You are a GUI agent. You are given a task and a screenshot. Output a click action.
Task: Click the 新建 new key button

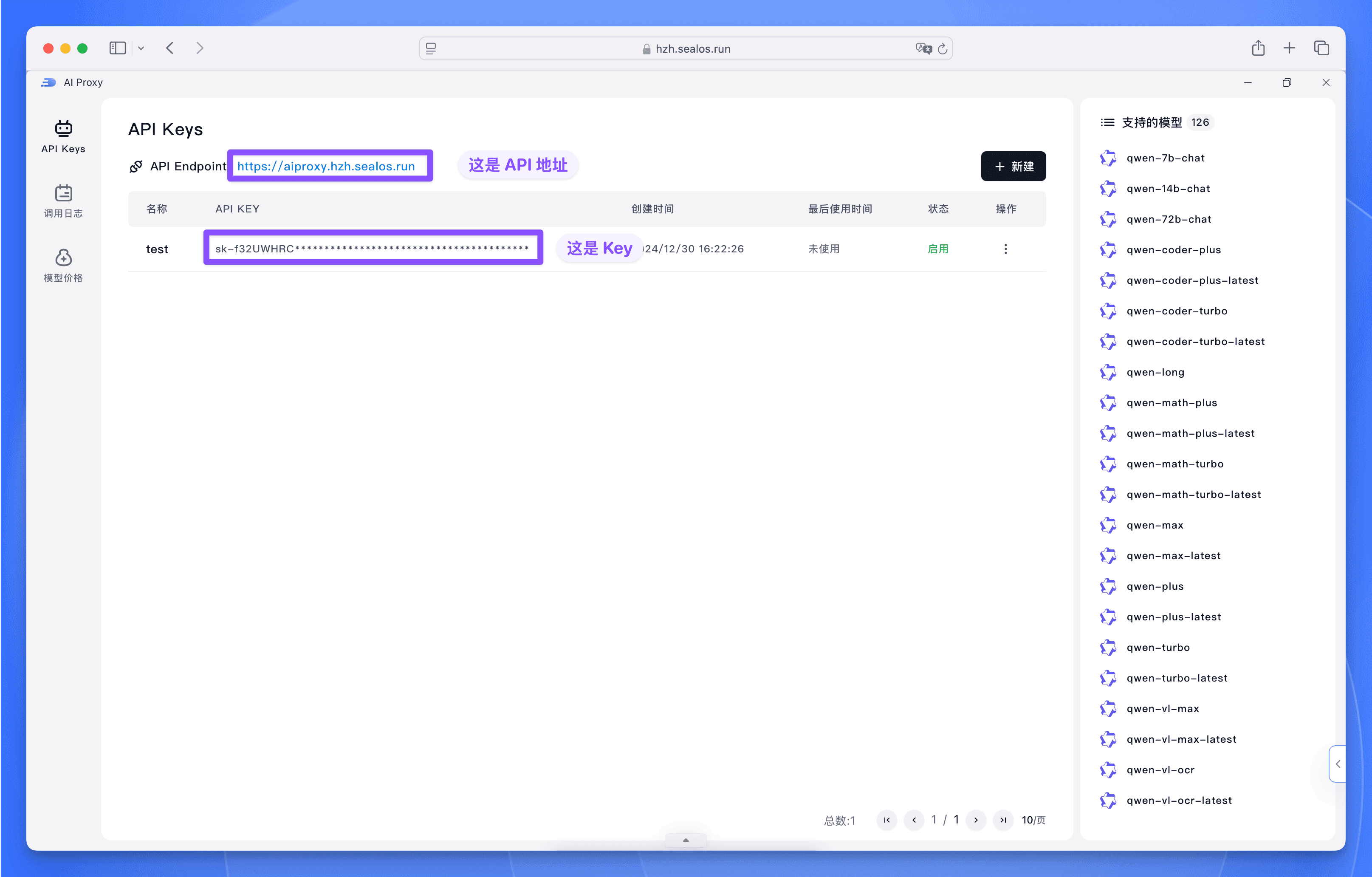(1013, 167)
